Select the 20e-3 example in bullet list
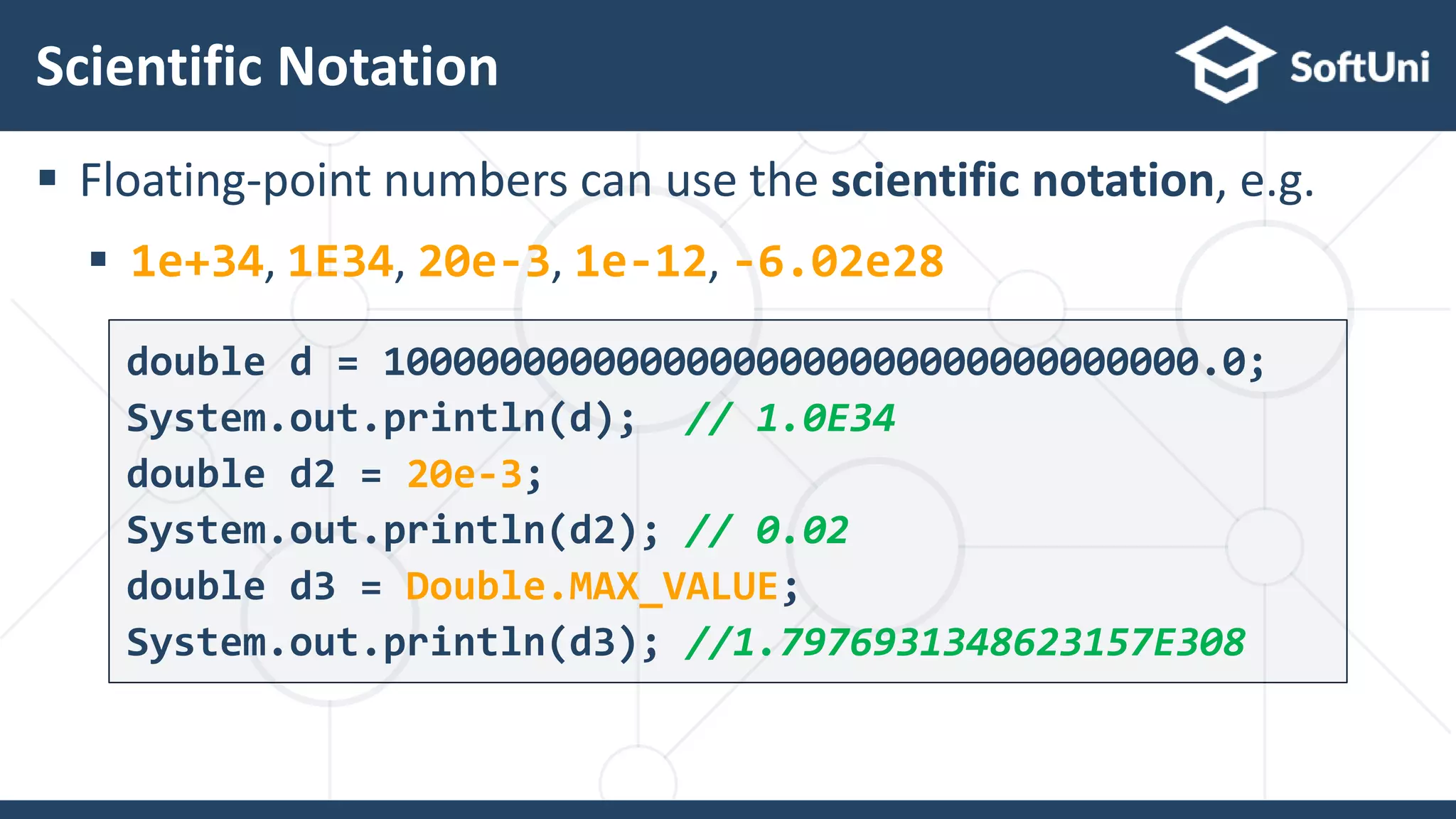The width and height of the screenshot is (1456, 819). coord(484,261)
